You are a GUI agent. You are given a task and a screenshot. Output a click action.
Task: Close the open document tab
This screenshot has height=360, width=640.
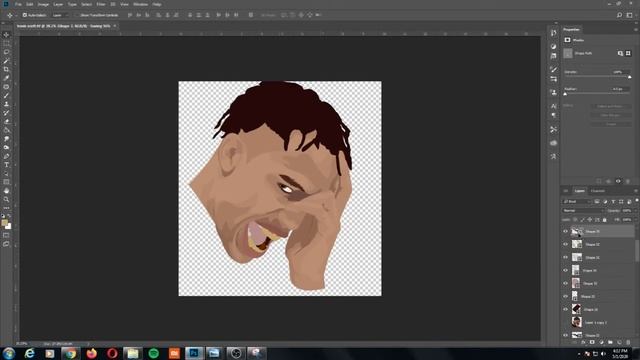pos(115,26)
